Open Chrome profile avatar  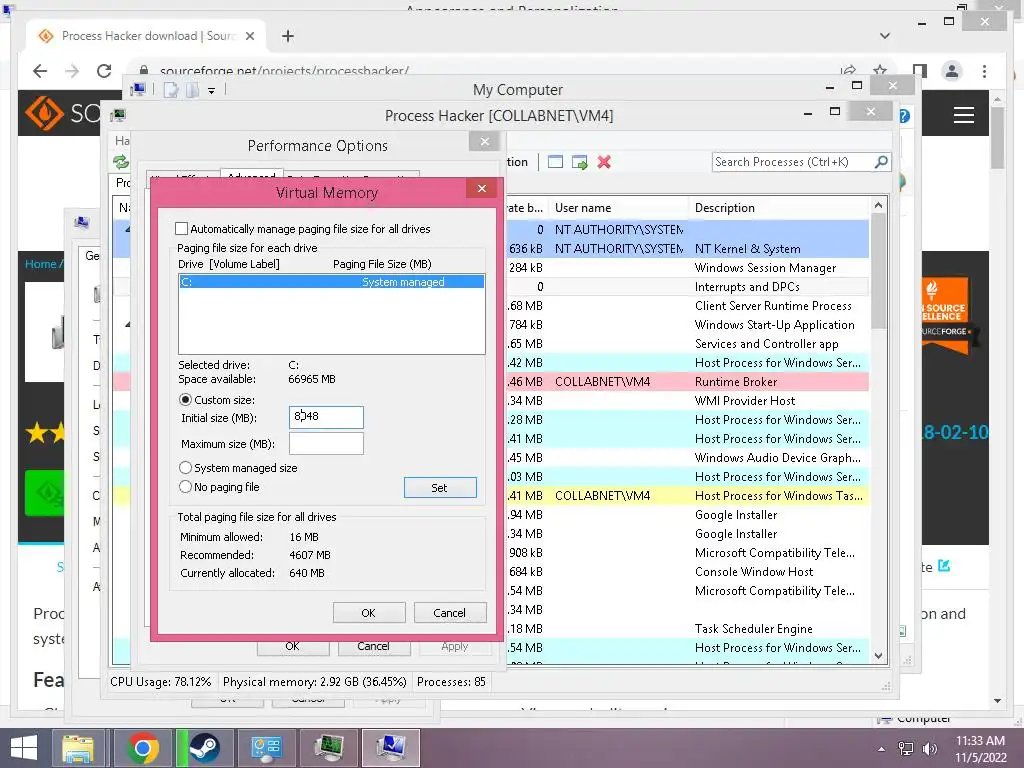coord(952,71)
